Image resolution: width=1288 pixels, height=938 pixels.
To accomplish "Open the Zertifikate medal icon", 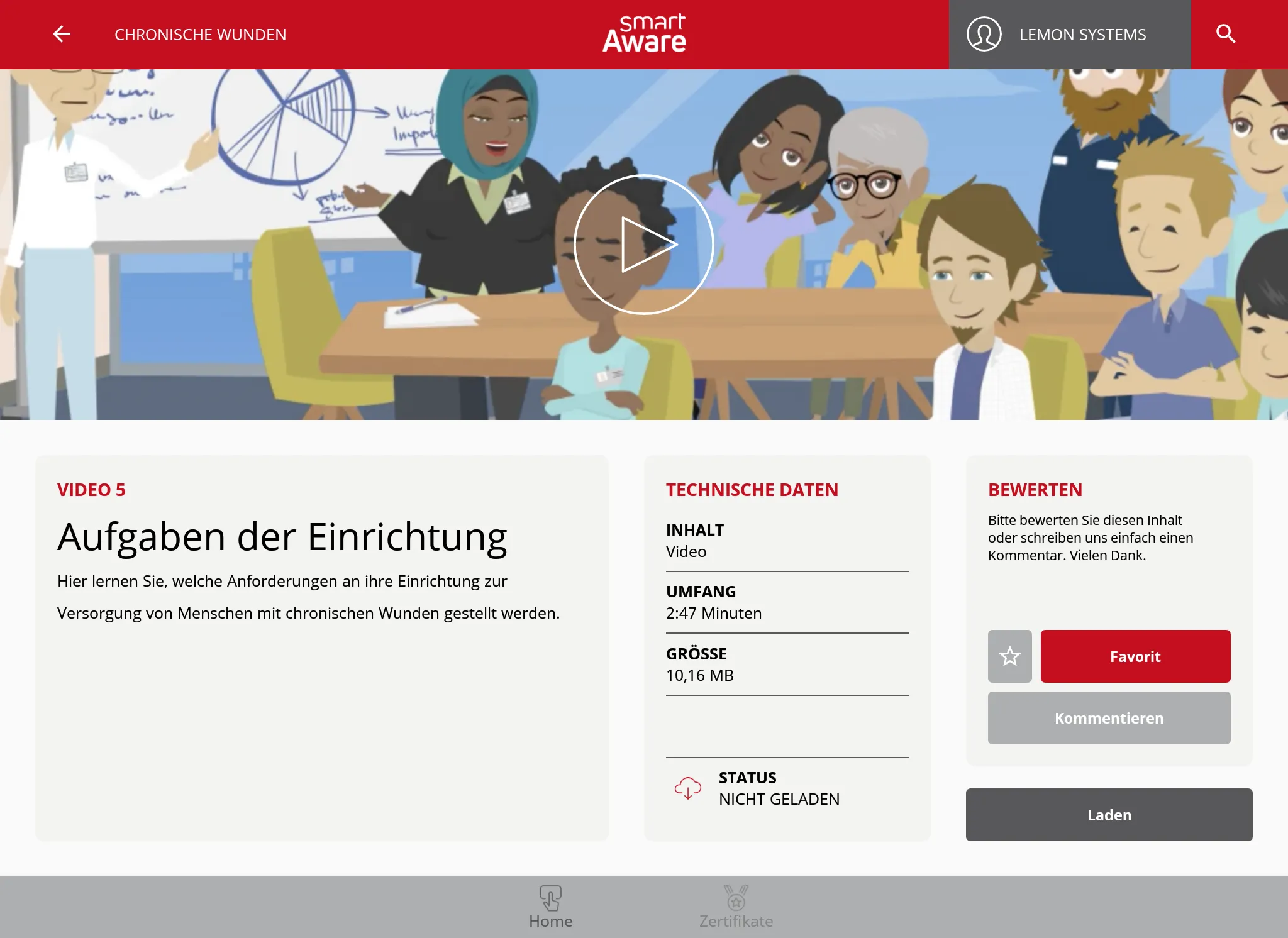I will click(x=736, y=898).
